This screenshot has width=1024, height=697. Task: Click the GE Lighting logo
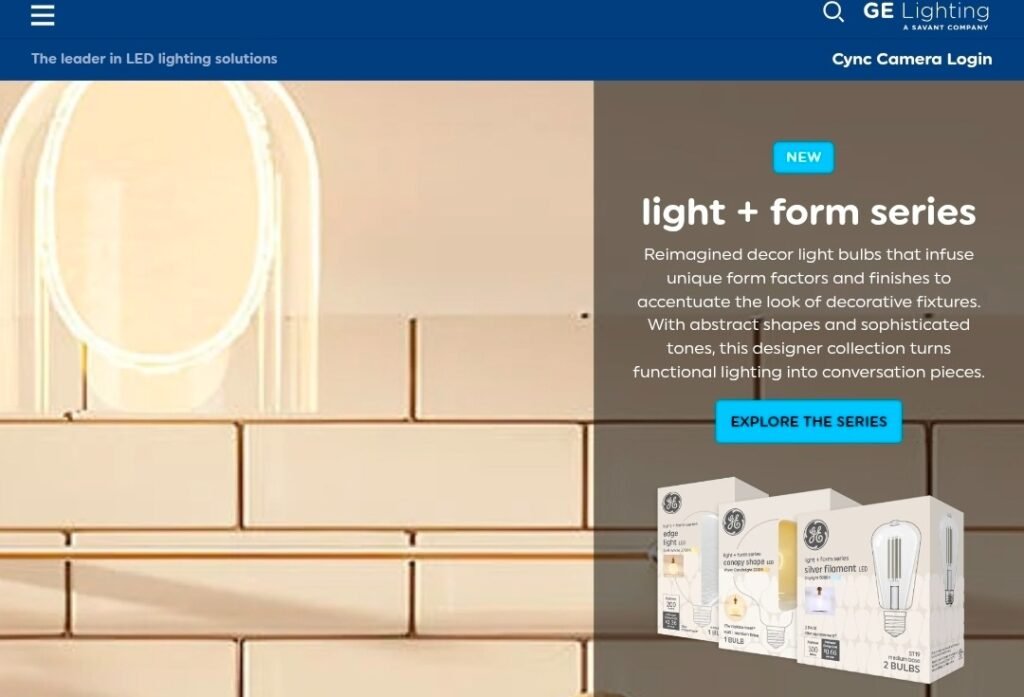click(x=925, y=16)
